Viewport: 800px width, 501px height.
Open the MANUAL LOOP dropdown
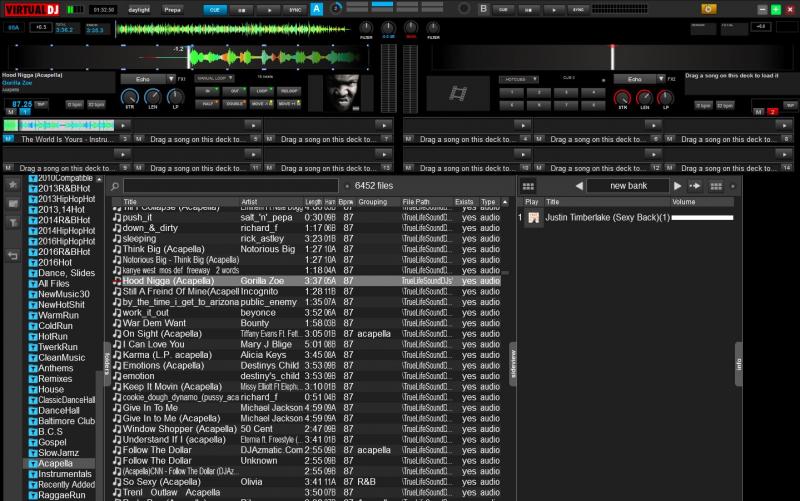point(215,78)
